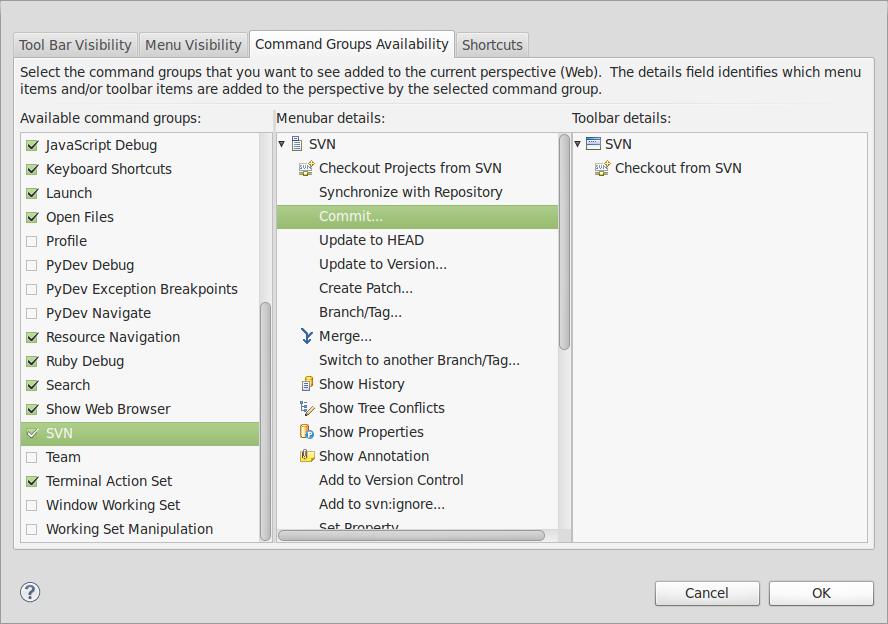Enable the Window Working Set checkbox
Viewport: 888px width, 624px height.
(32, 505)
